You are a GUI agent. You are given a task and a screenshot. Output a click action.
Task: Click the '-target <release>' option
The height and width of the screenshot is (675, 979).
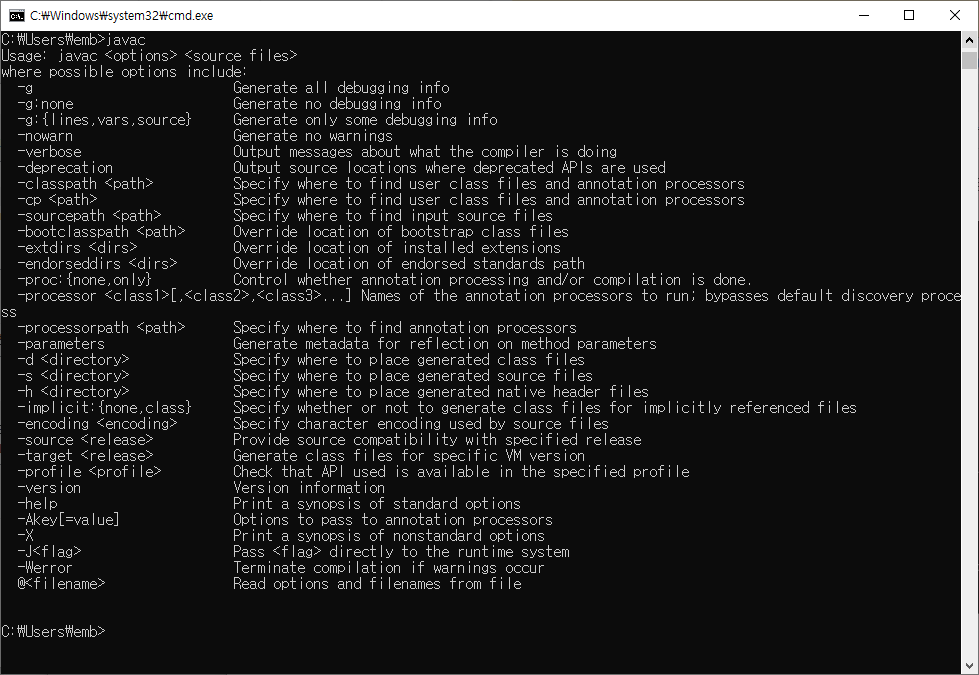(86, 456)
